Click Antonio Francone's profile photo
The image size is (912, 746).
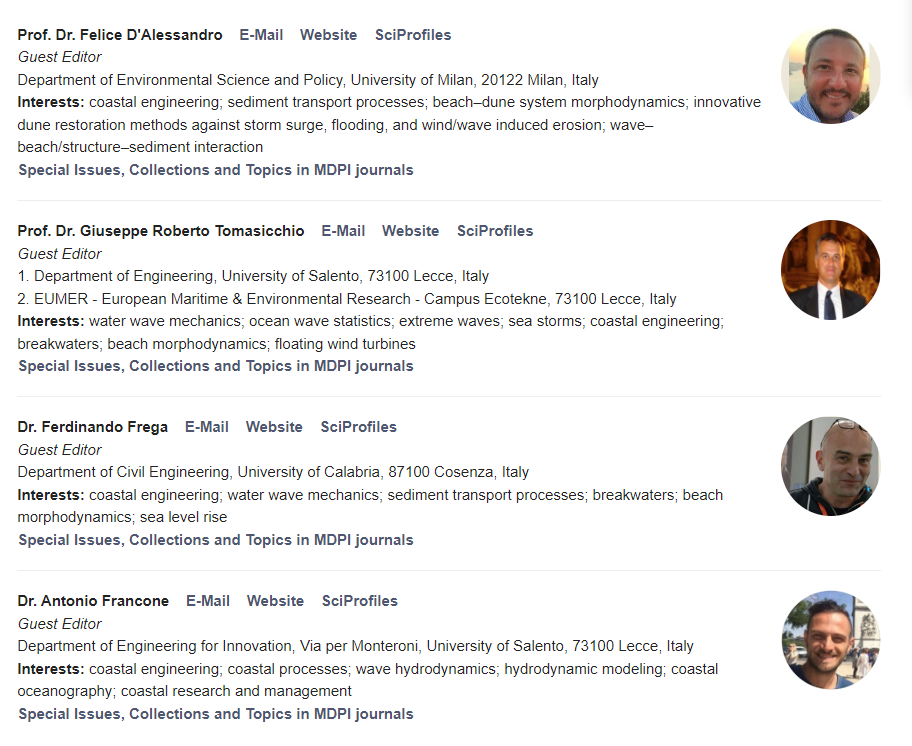click(x=831, y=640)
